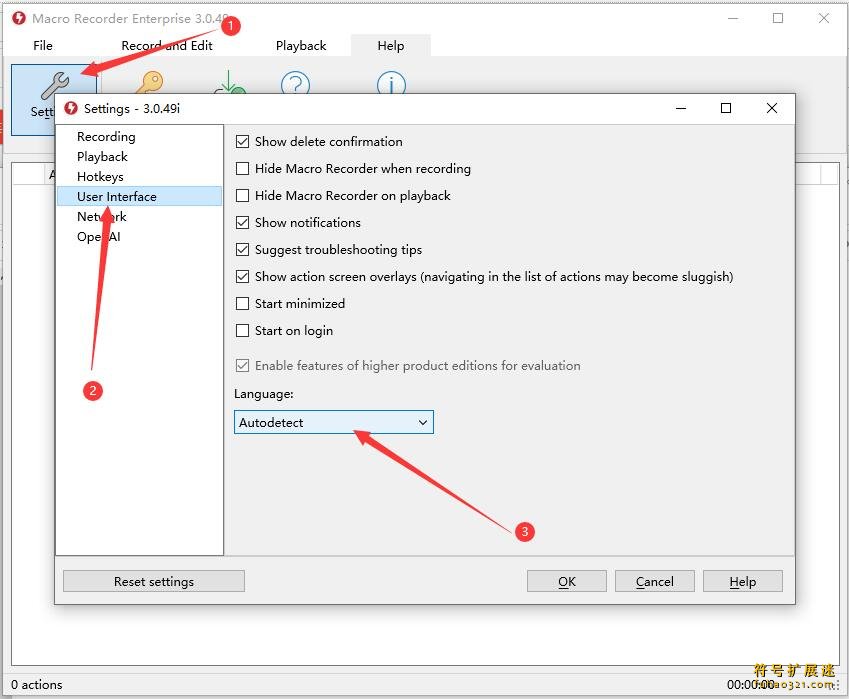Select Recording in settings category list
The width and height of the screenshot is (849, 699).
pos(140,136)
